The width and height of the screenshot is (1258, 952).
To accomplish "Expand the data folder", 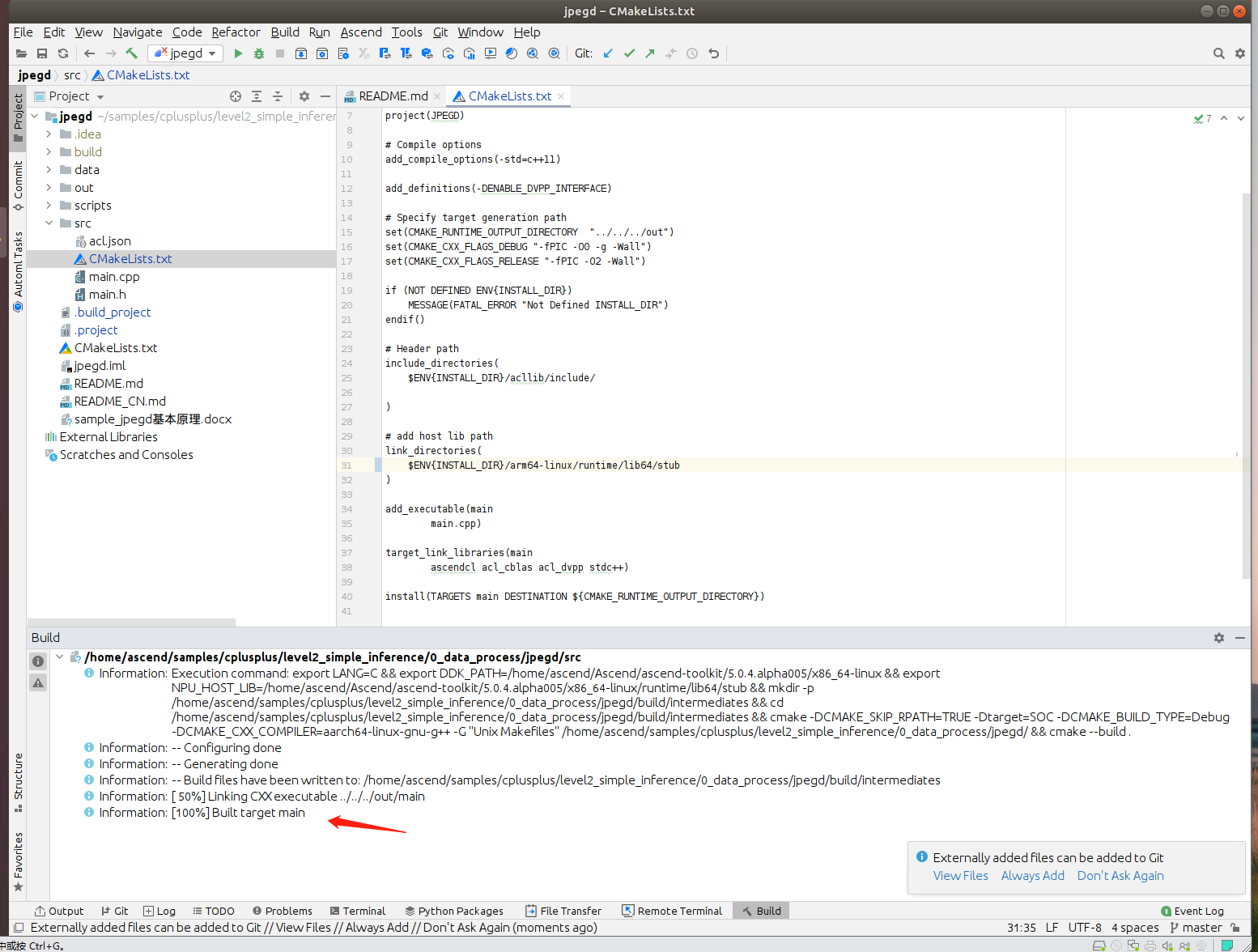I will 49,170.
